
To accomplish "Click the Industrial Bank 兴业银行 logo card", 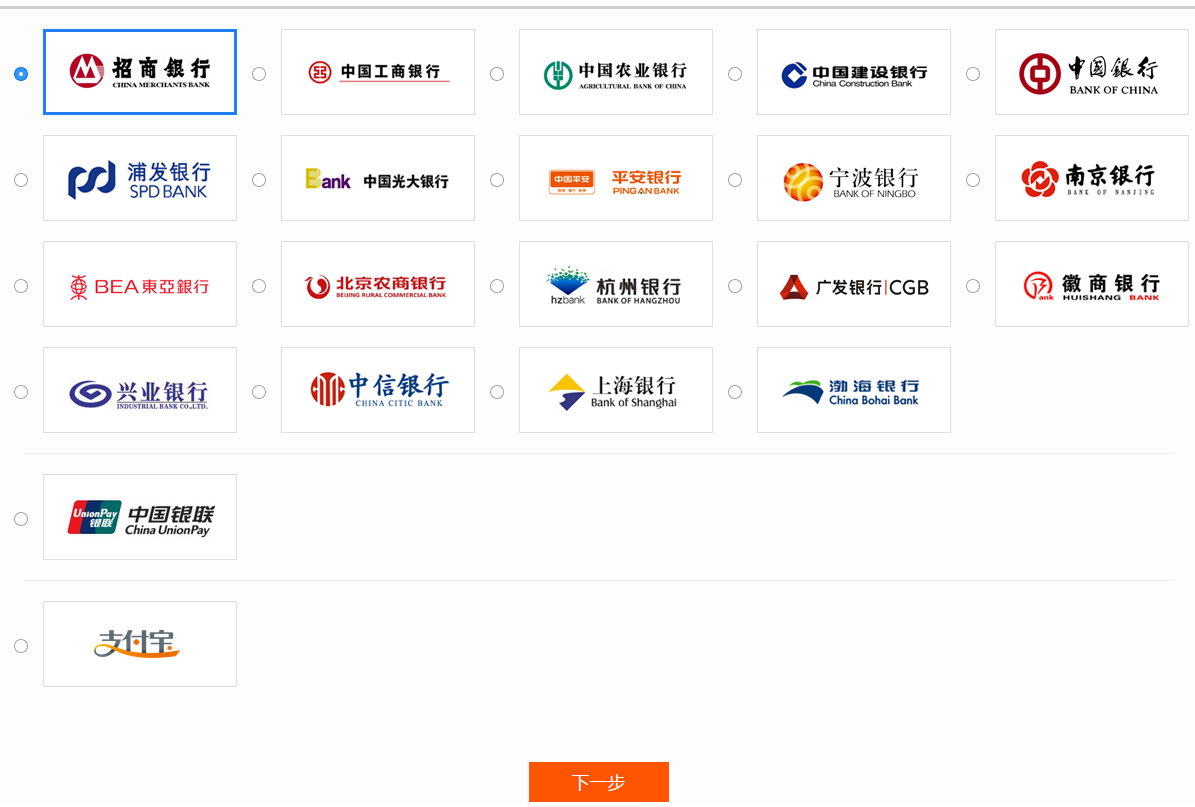I will (140, 390).
